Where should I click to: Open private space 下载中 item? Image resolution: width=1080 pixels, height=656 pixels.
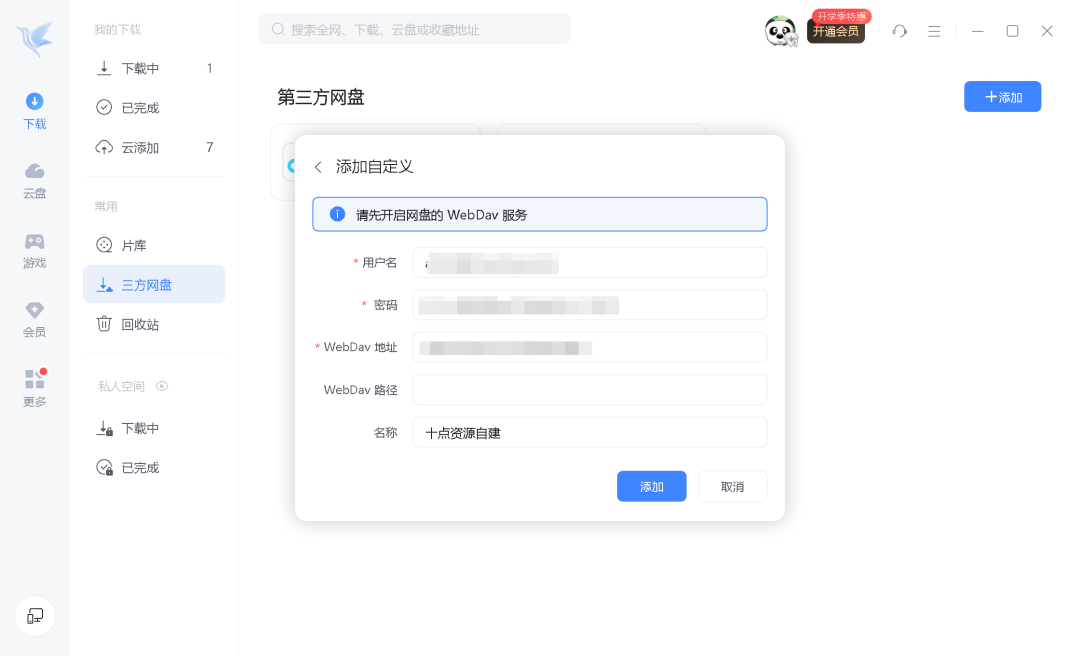pos(154,428)
